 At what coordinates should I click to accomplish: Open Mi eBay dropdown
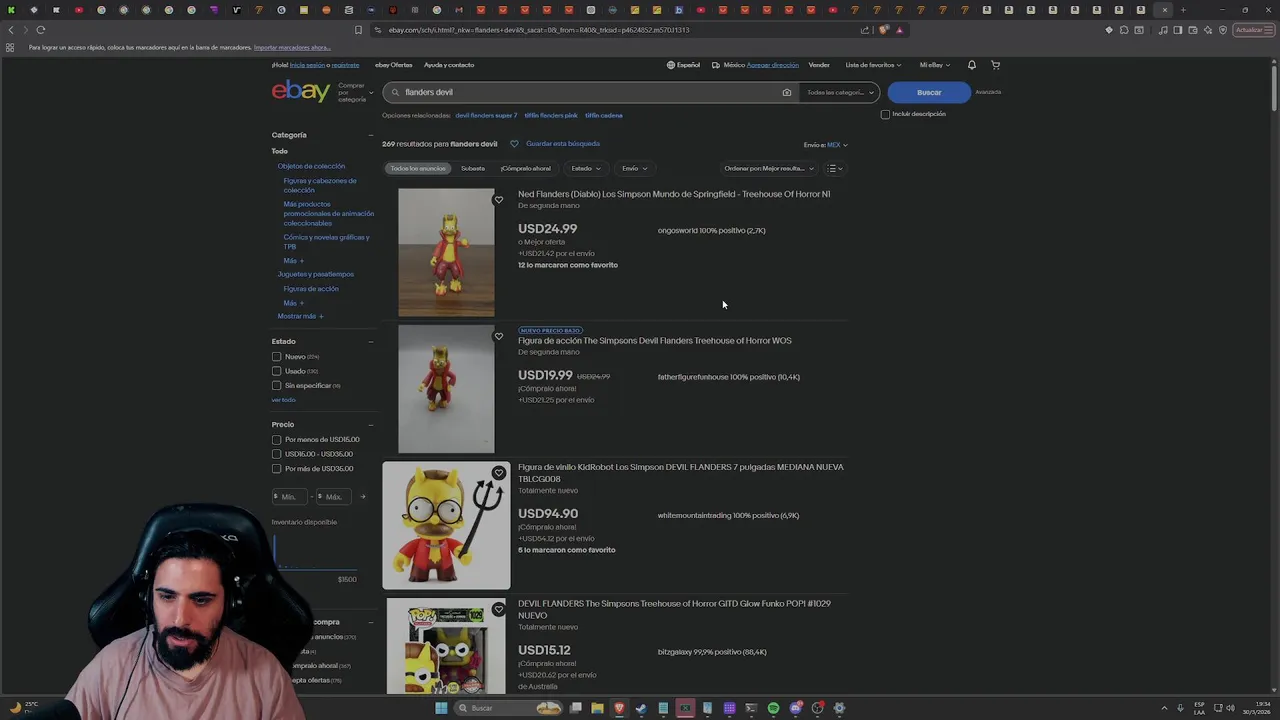click(934, 65)
